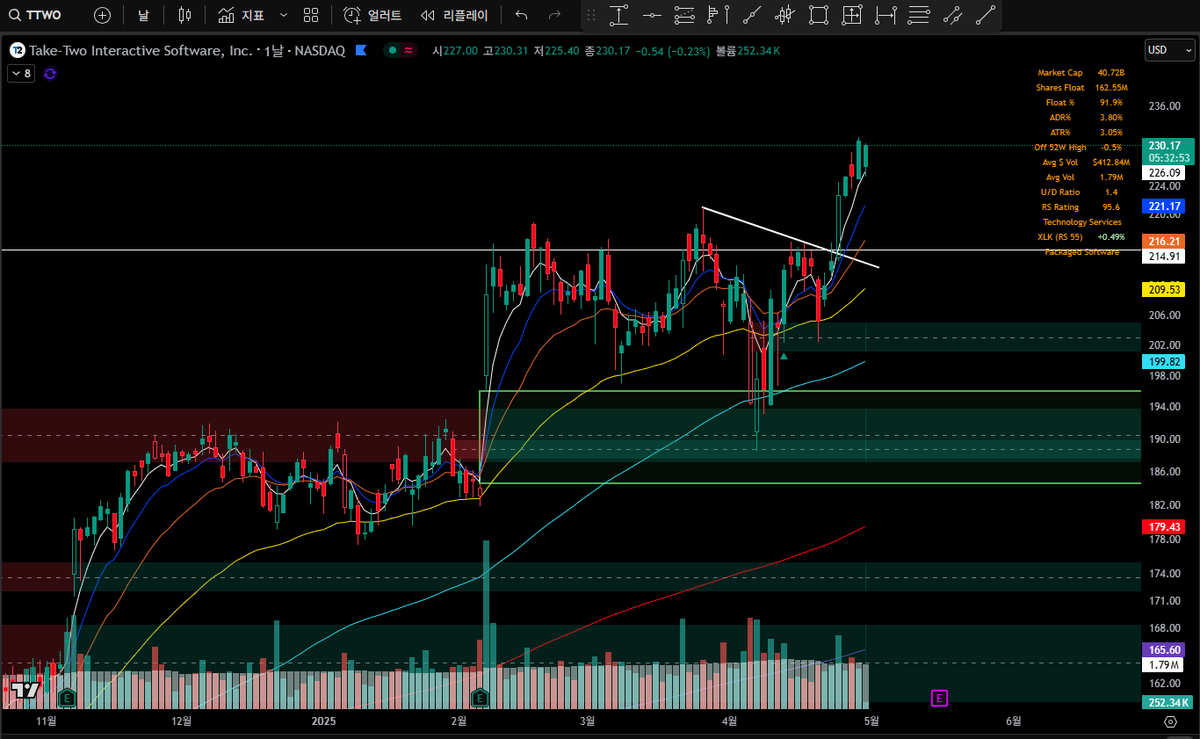Select the red 179.43 price label
The width and height of the screenshot is (1200, 739).
pos(1165,526)
